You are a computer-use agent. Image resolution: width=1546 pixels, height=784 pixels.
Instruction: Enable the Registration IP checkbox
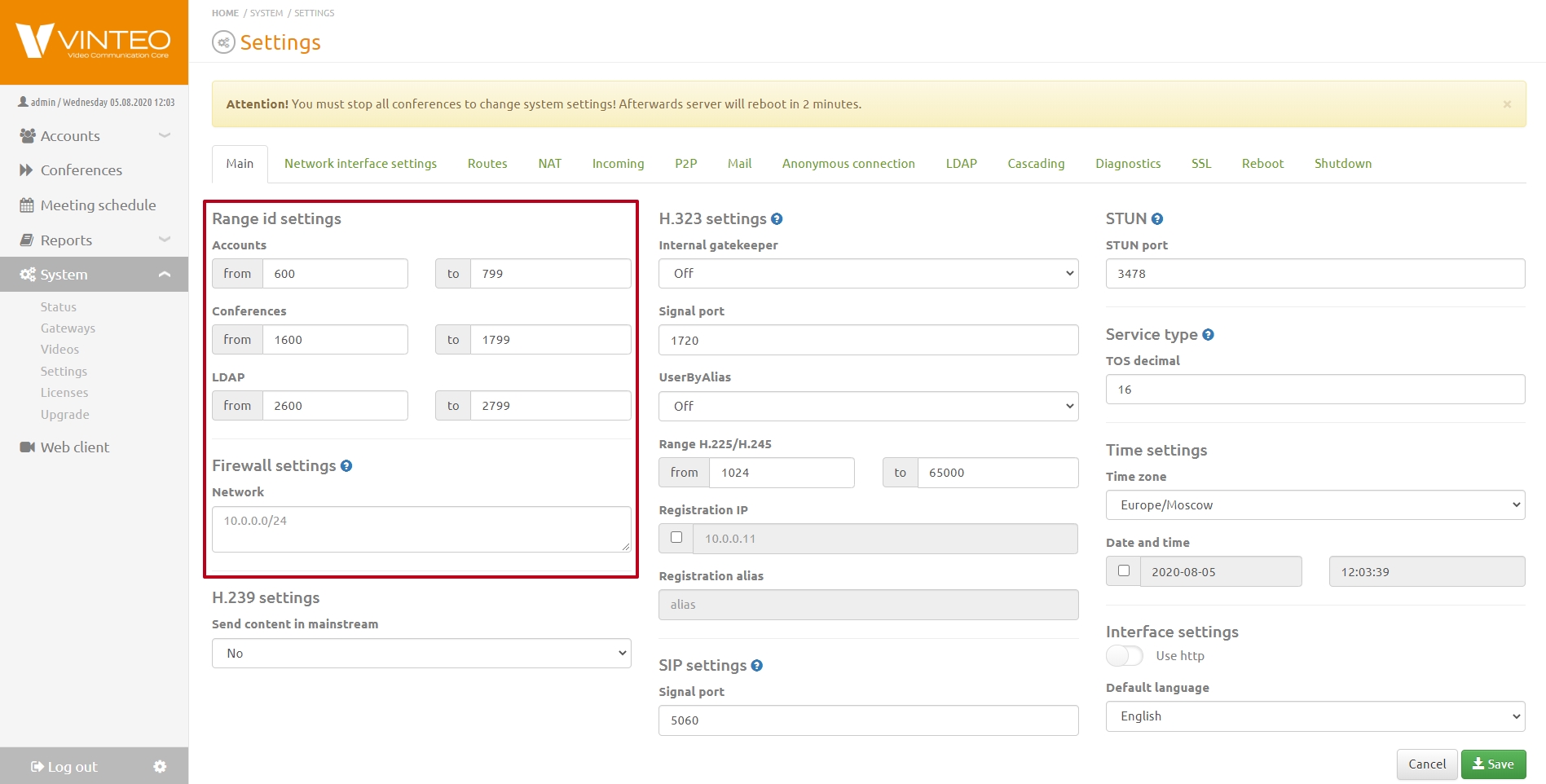point(676,538)
